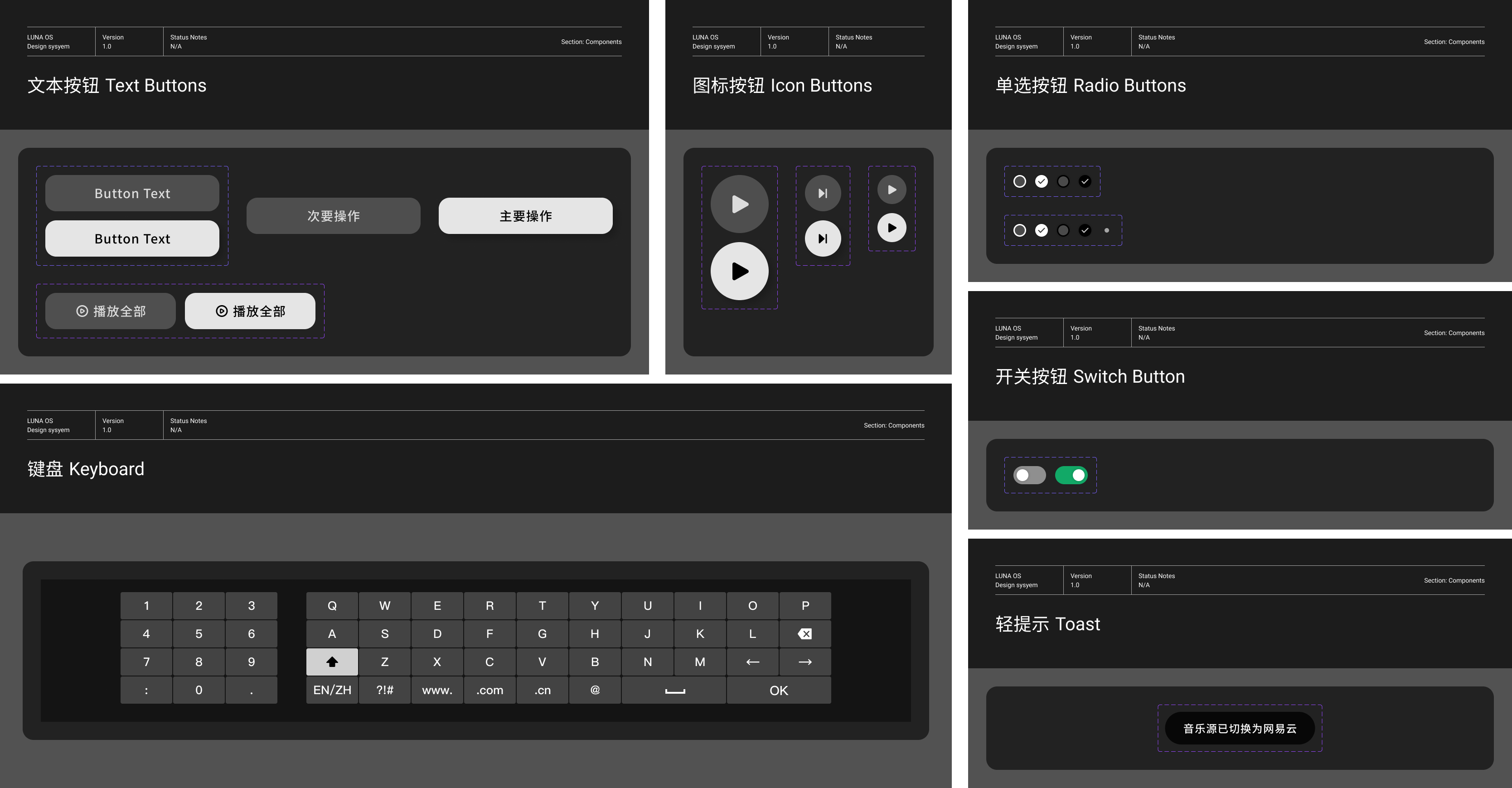The width and height of the screenshot is (1512, 788).
Task: Click the large dark gray play button
Action: (739, 204)
